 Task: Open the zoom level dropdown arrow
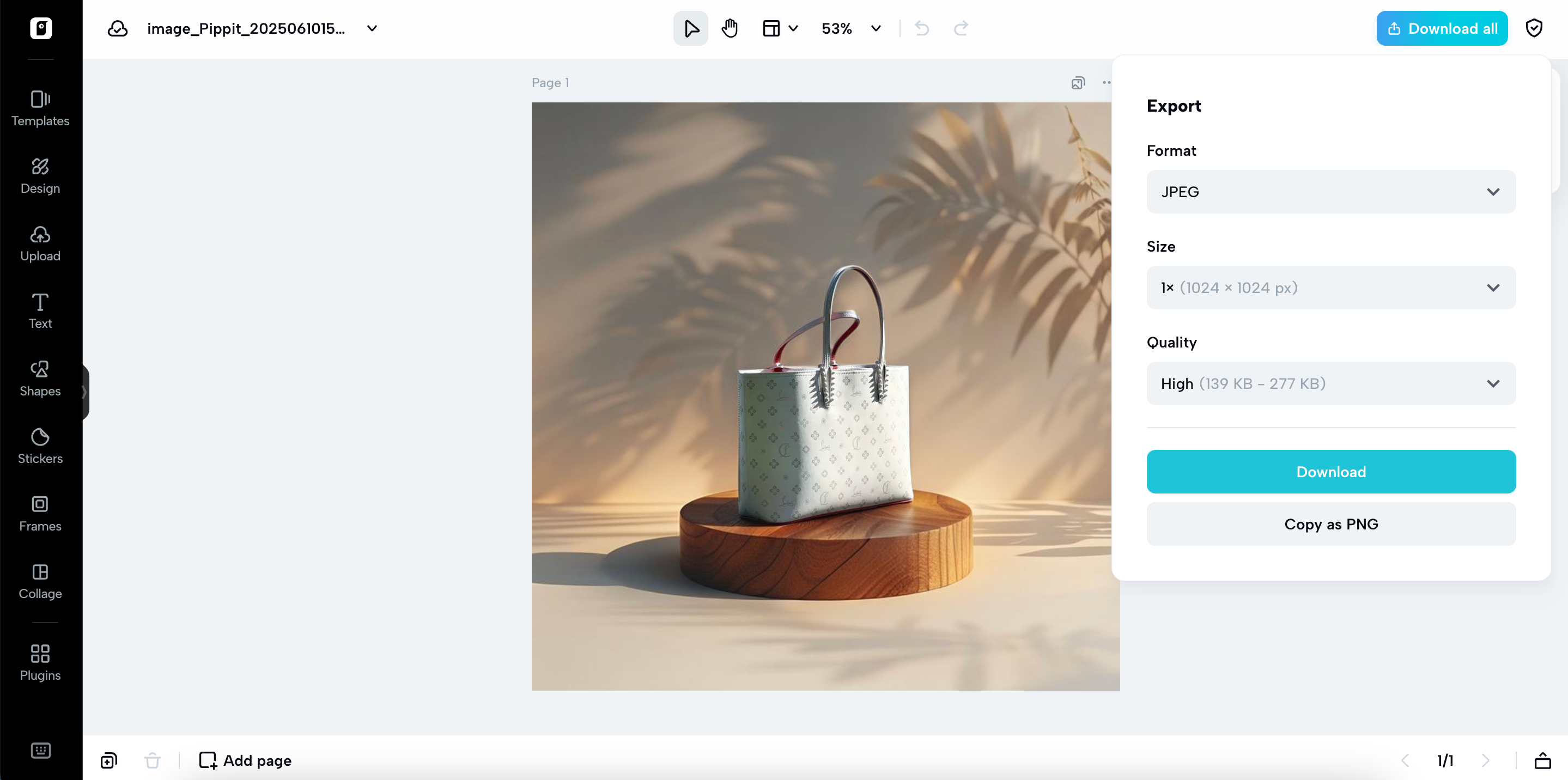[x=876, y=28]
